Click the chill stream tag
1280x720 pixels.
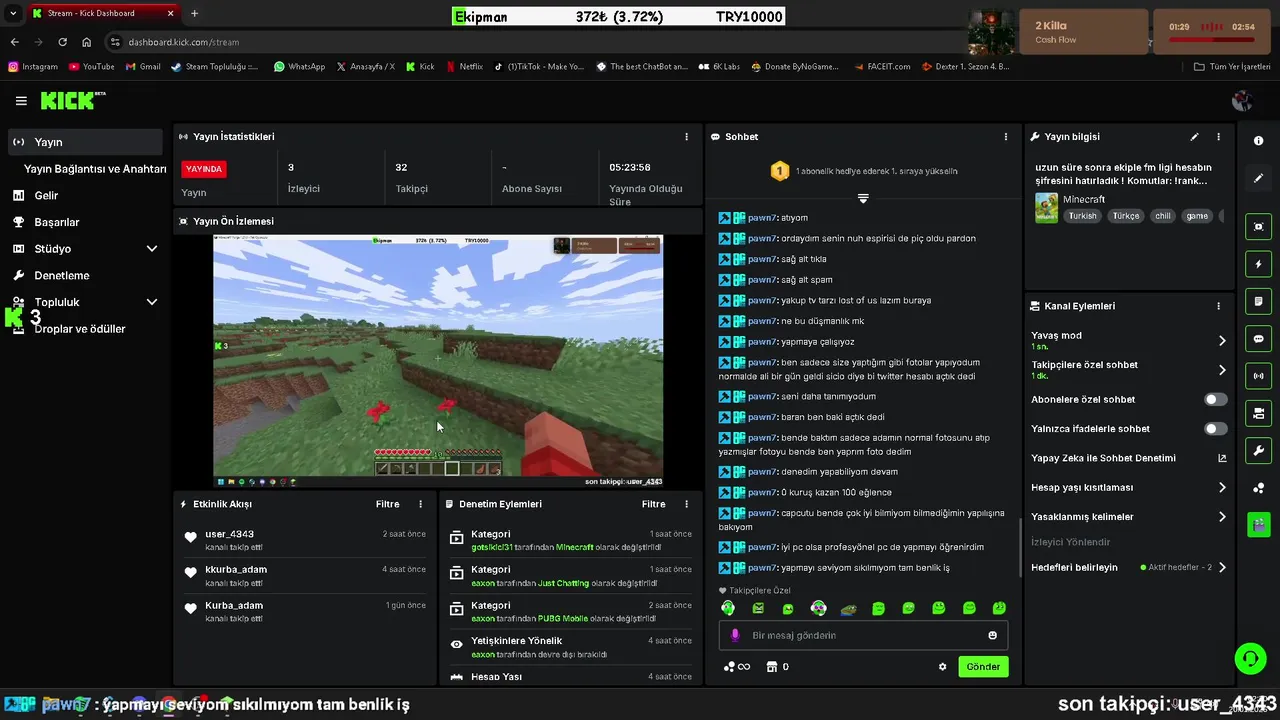point(1162,216)
